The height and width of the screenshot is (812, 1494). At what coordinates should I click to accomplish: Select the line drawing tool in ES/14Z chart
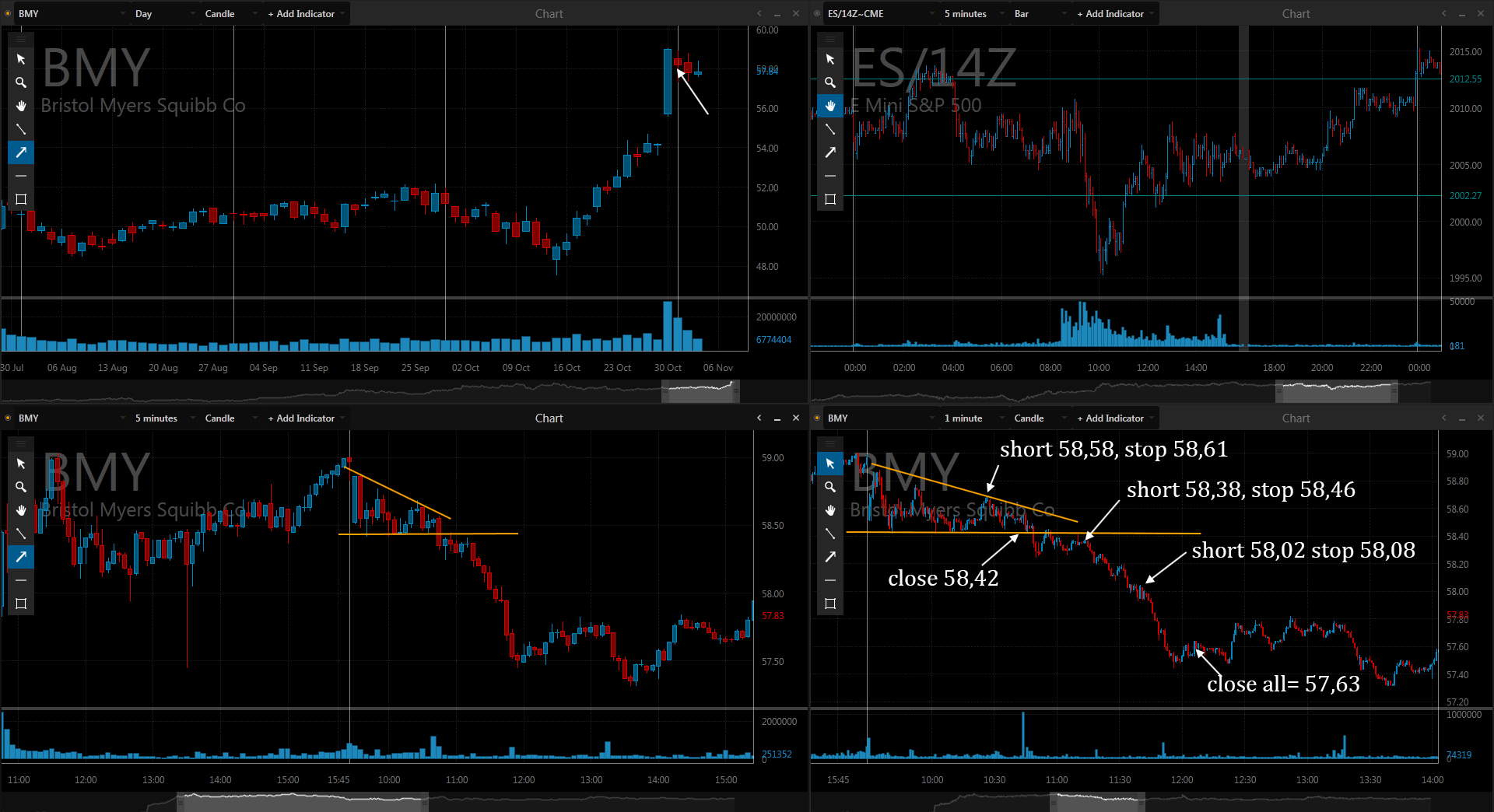[x=830, y=129]
